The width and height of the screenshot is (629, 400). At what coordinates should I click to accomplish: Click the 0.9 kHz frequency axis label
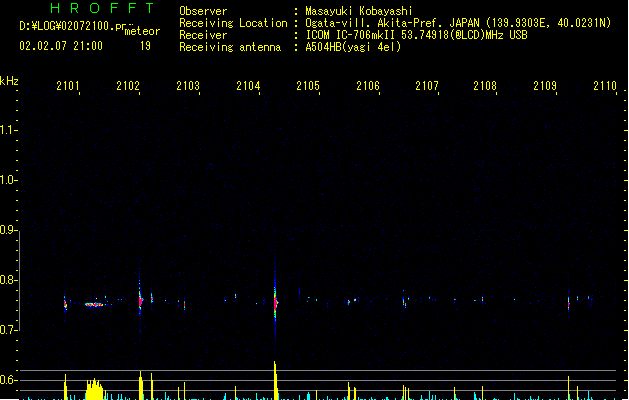pyautogui.click(x=8, y=230)
